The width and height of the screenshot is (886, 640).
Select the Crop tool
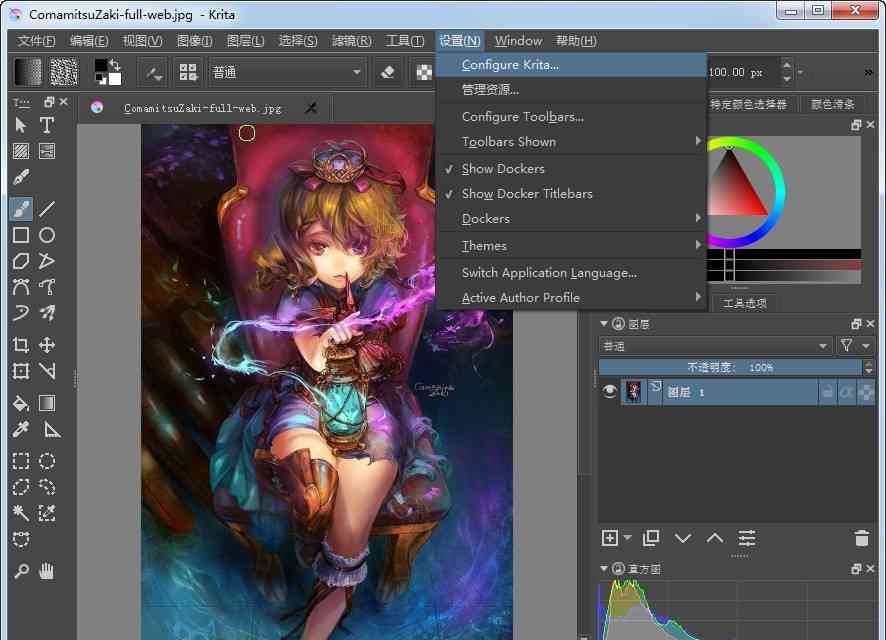(x=21, y=345)
